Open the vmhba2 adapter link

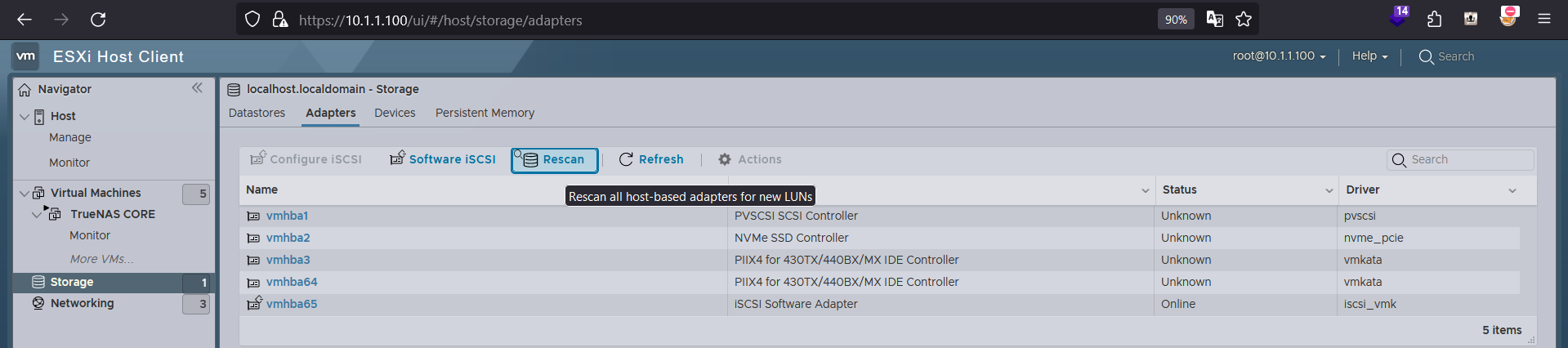click(288, 238)
